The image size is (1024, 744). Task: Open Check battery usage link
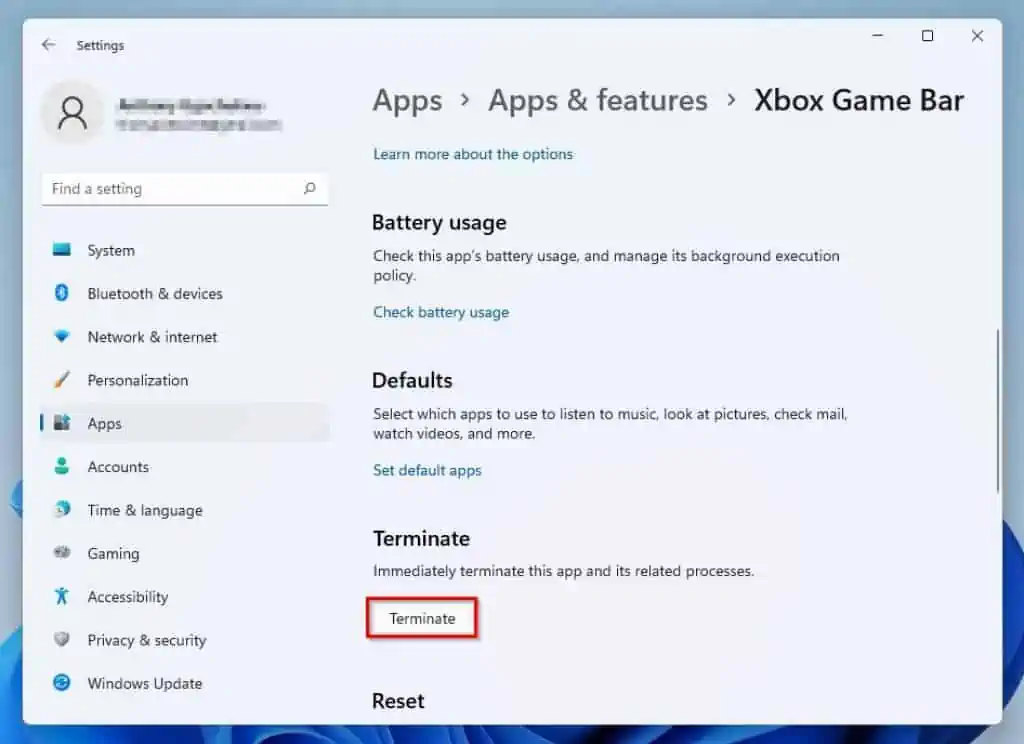point(441,312)
